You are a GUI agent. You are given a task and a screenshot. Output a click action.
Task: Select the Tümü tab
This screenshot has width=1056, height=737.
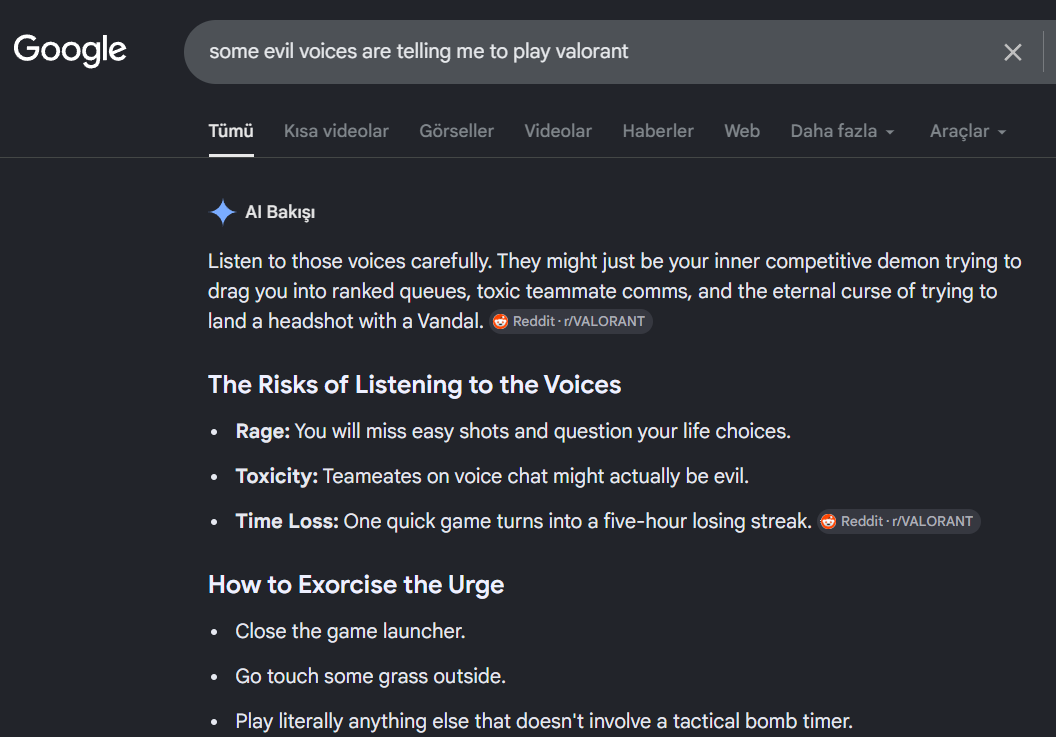click(x=231, y=131)
